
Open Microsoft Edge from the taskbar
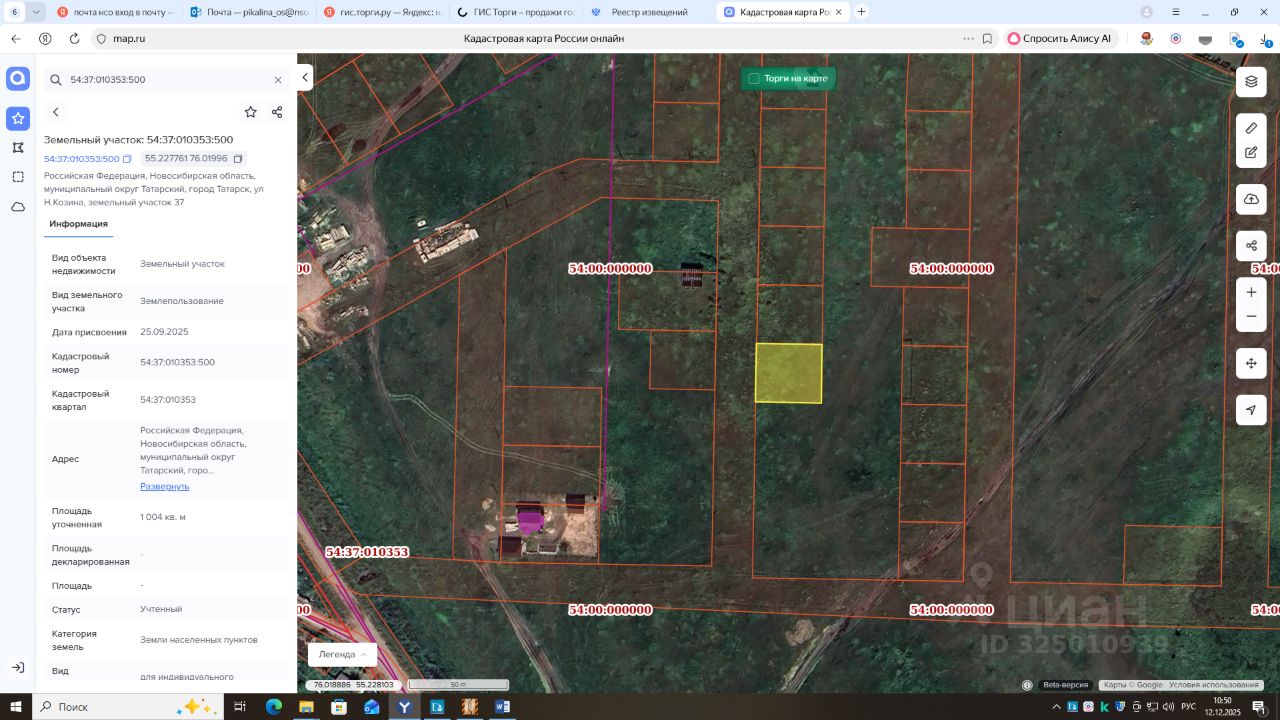[x=274, y=706]
